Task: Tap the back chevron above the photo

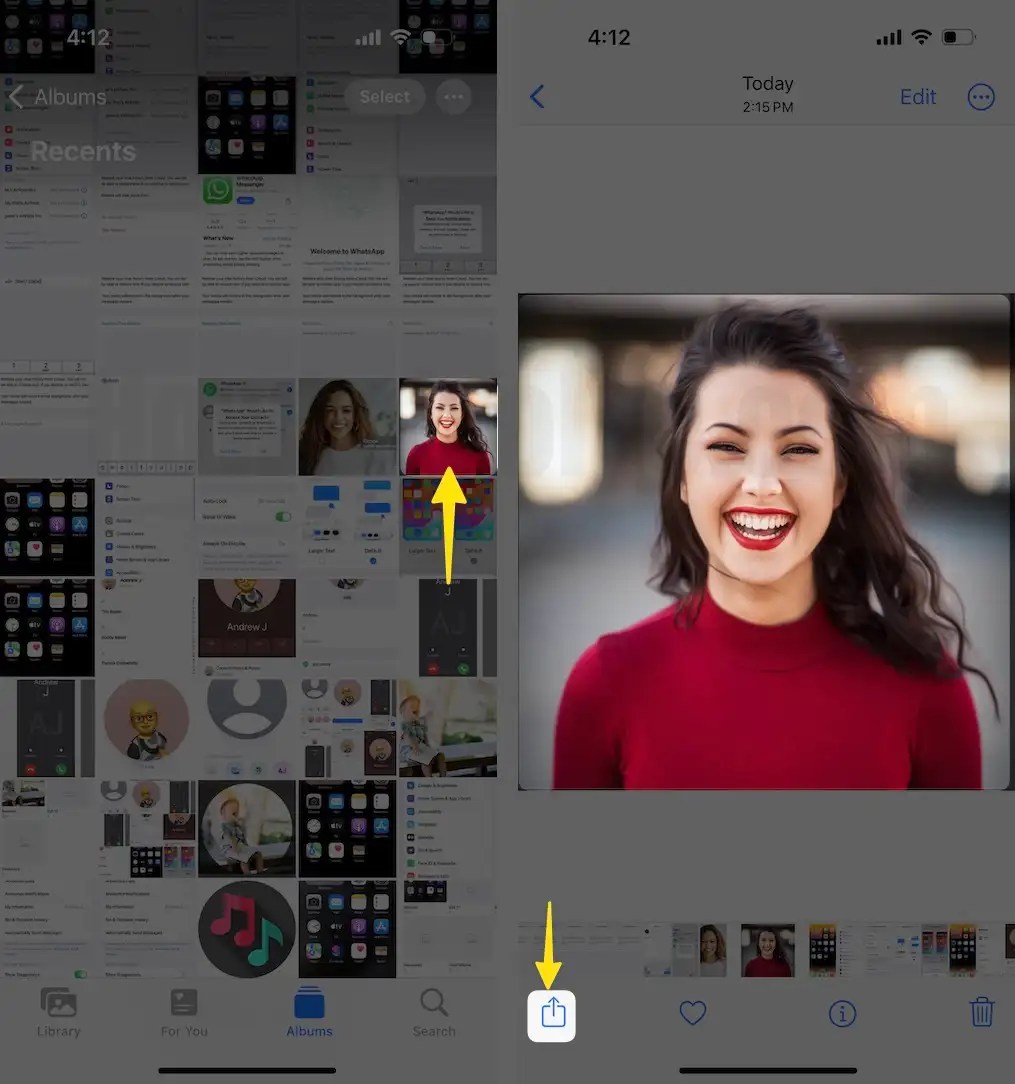Action: pyautogui.click(x=537, y=96)
